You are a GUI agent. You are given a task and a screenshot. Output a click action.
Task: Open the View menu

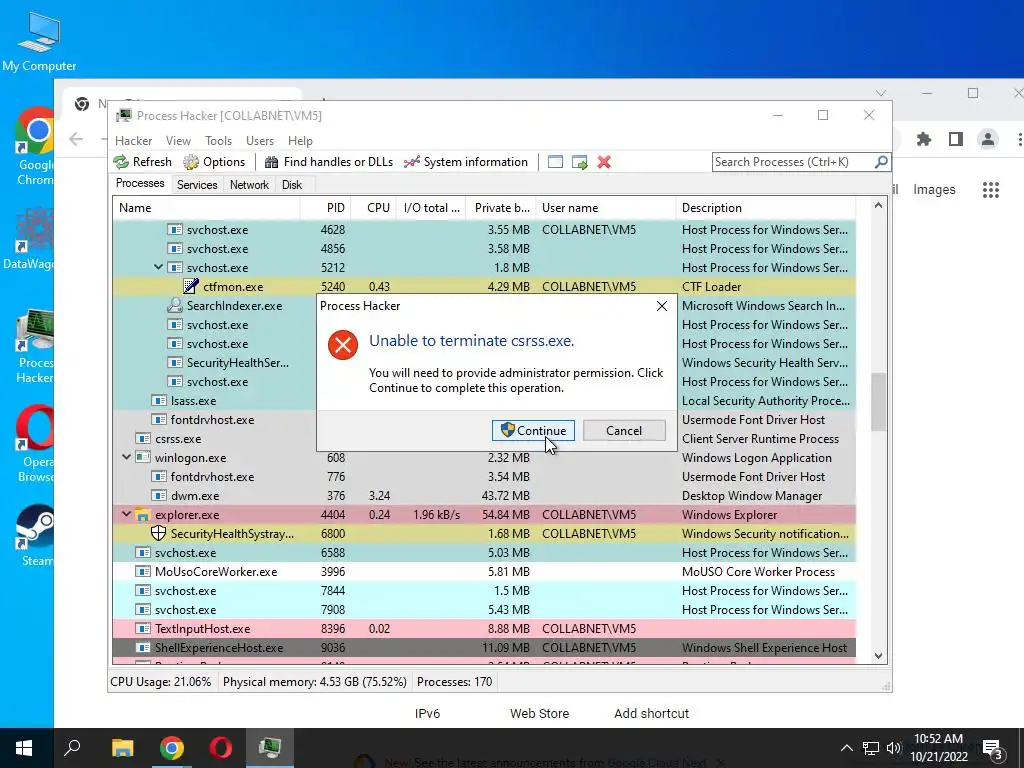[x=178, y=140]
